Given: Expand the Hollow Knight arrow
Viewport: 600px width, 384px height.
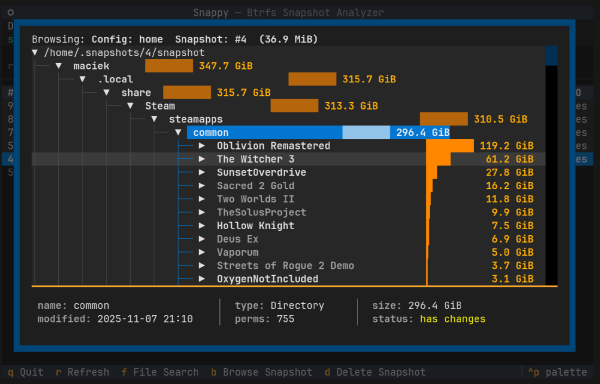Looking at the screenshot, I should pyautogui.click(x=202, y=226).
